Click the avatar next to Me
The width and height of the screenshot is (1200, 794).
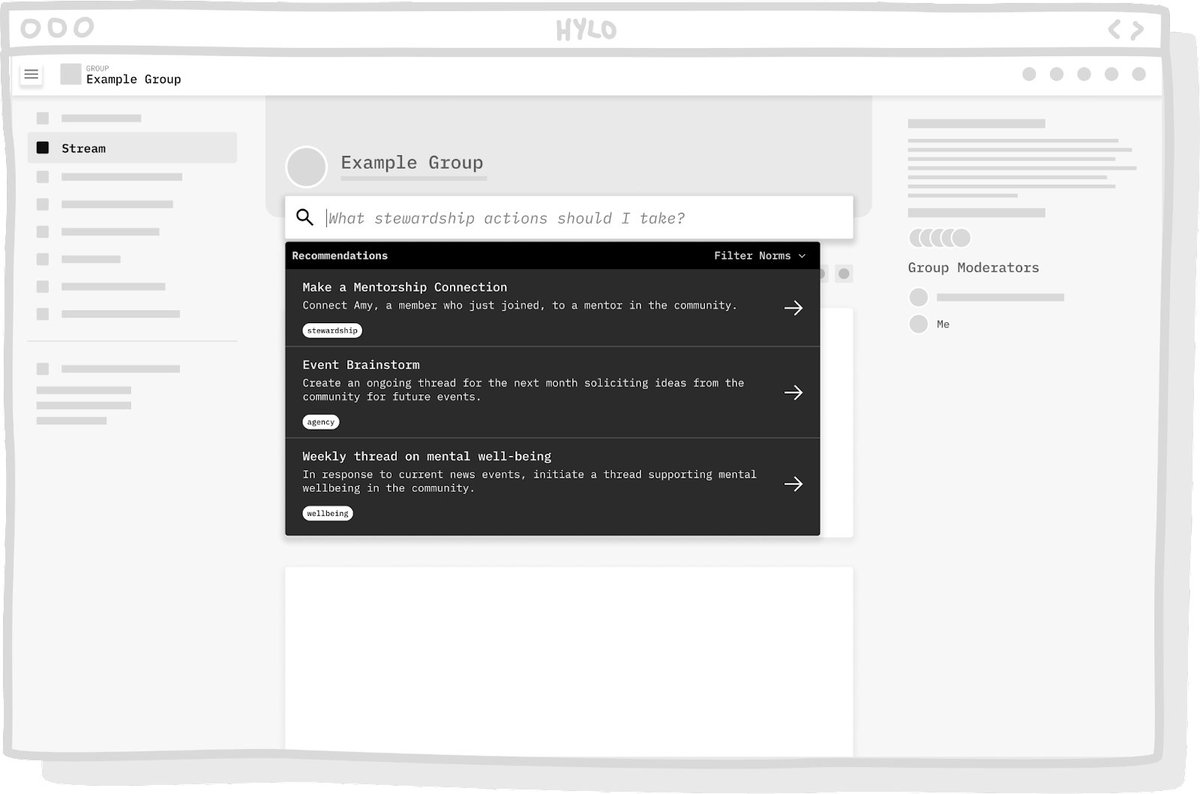918,324
